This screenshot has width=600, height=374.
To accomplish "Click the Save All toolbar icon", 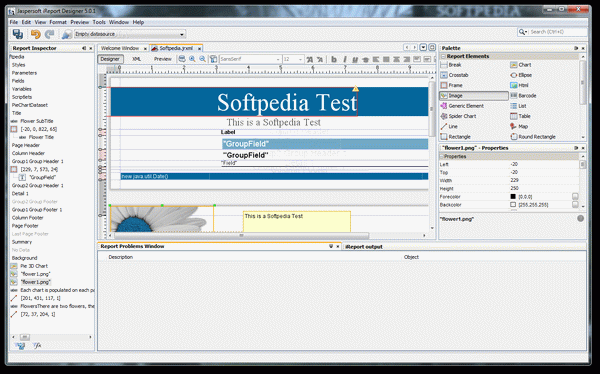I will click(18, 34).
